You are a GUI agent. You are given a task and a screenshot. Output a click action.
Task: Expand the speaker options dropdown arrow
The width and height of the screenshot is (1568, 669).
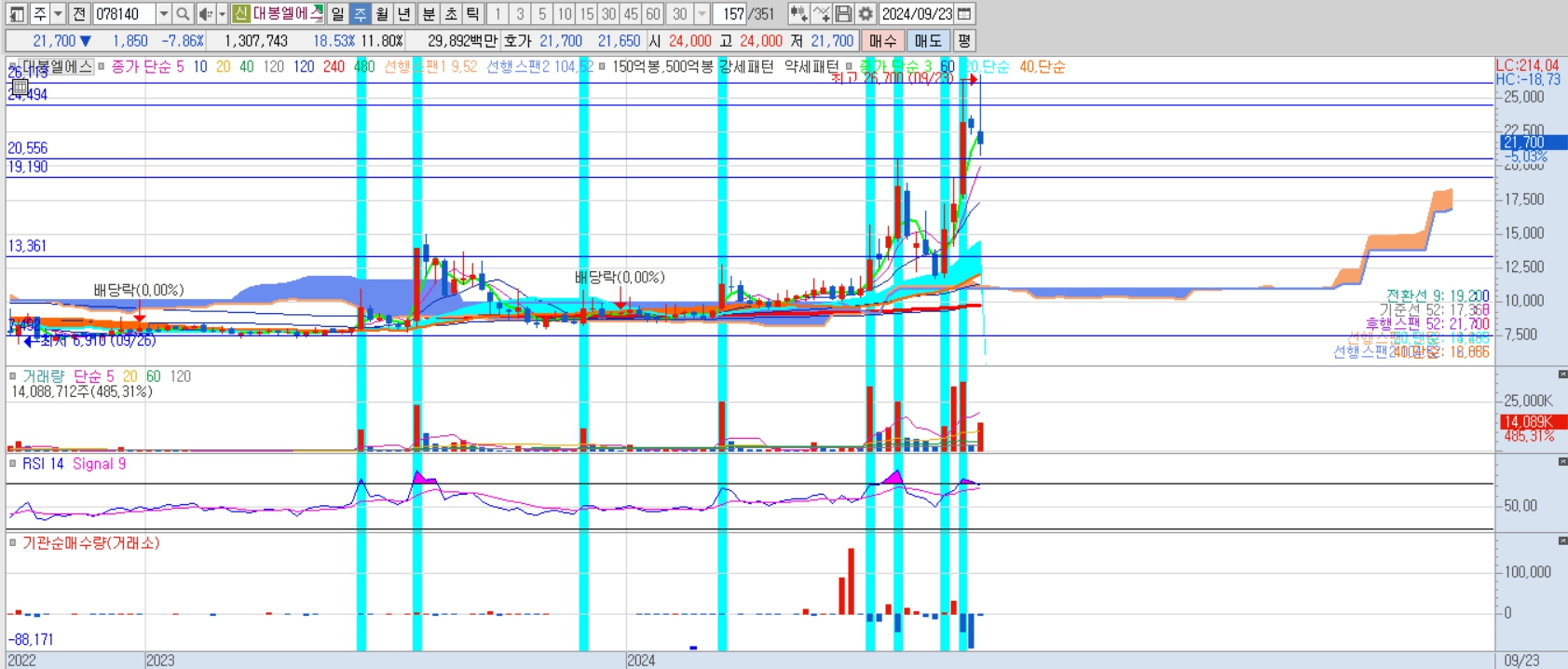(x=222, y=14)
